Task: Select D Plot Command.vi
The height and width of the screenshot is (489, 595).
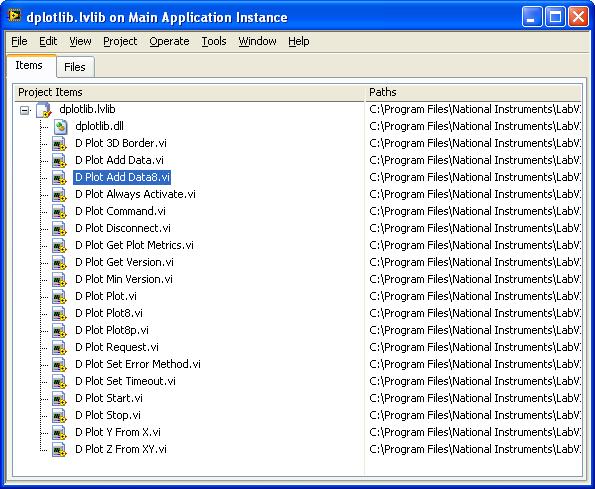Action: tap(120, 211)
